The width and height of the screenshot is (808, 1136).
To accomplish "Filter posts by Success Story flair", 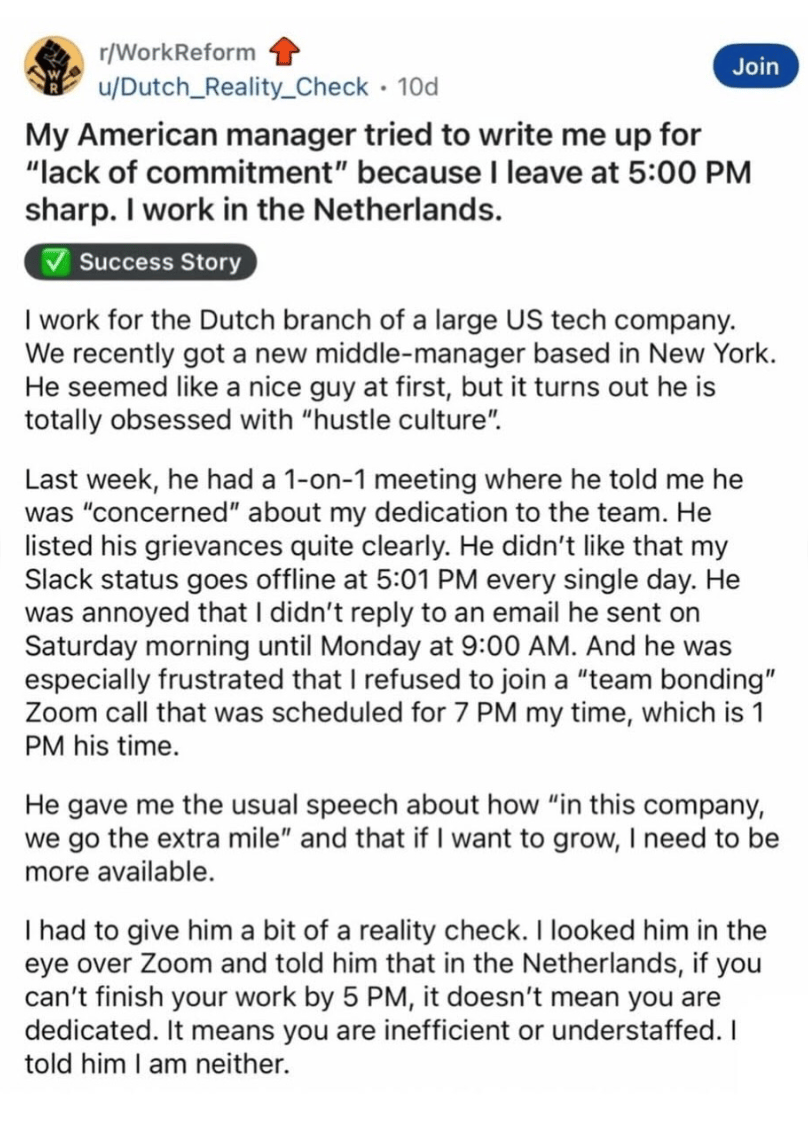I will (x=141, y=262).
